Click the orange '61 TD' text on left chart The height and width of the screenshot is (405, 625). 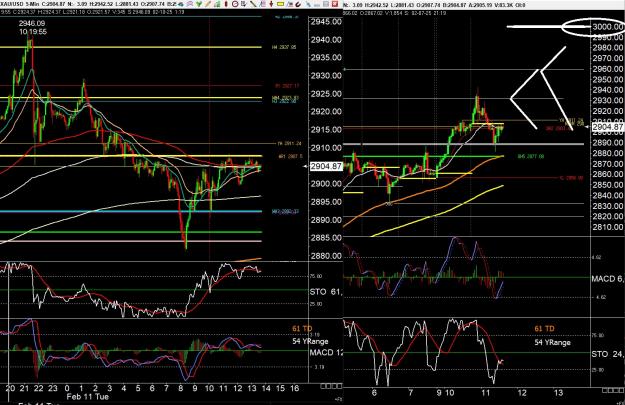coord(302,328)
